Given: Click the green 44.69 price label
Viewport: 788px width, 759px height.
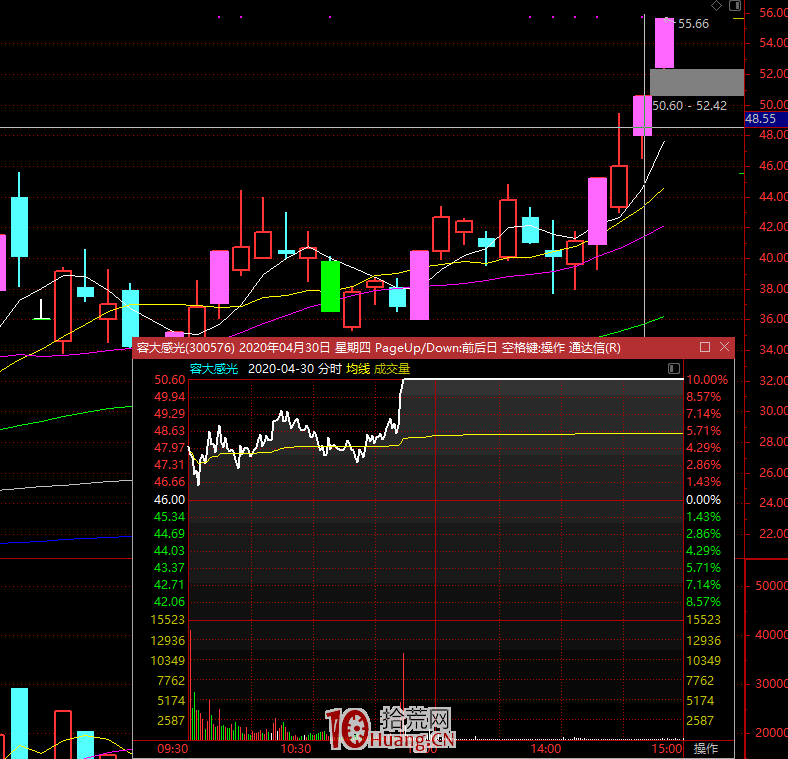Looking at the screenshot, I should point(169,534).
